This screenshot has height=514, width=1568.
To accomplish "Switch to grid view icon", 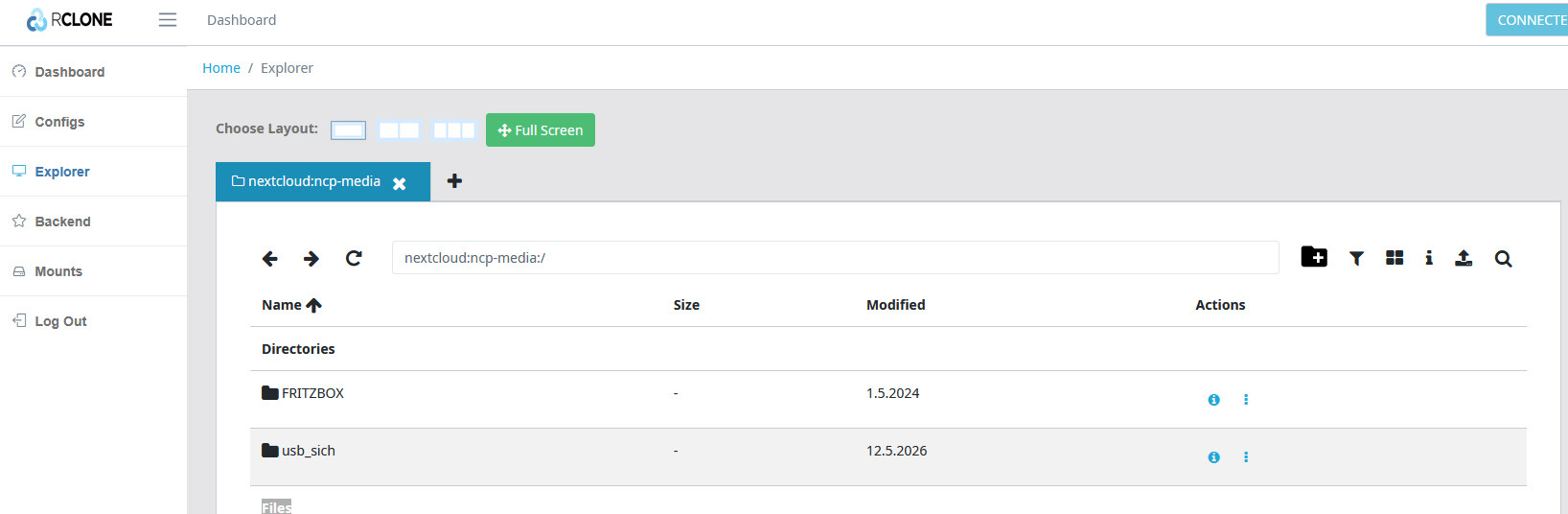I will point(1395,258).
